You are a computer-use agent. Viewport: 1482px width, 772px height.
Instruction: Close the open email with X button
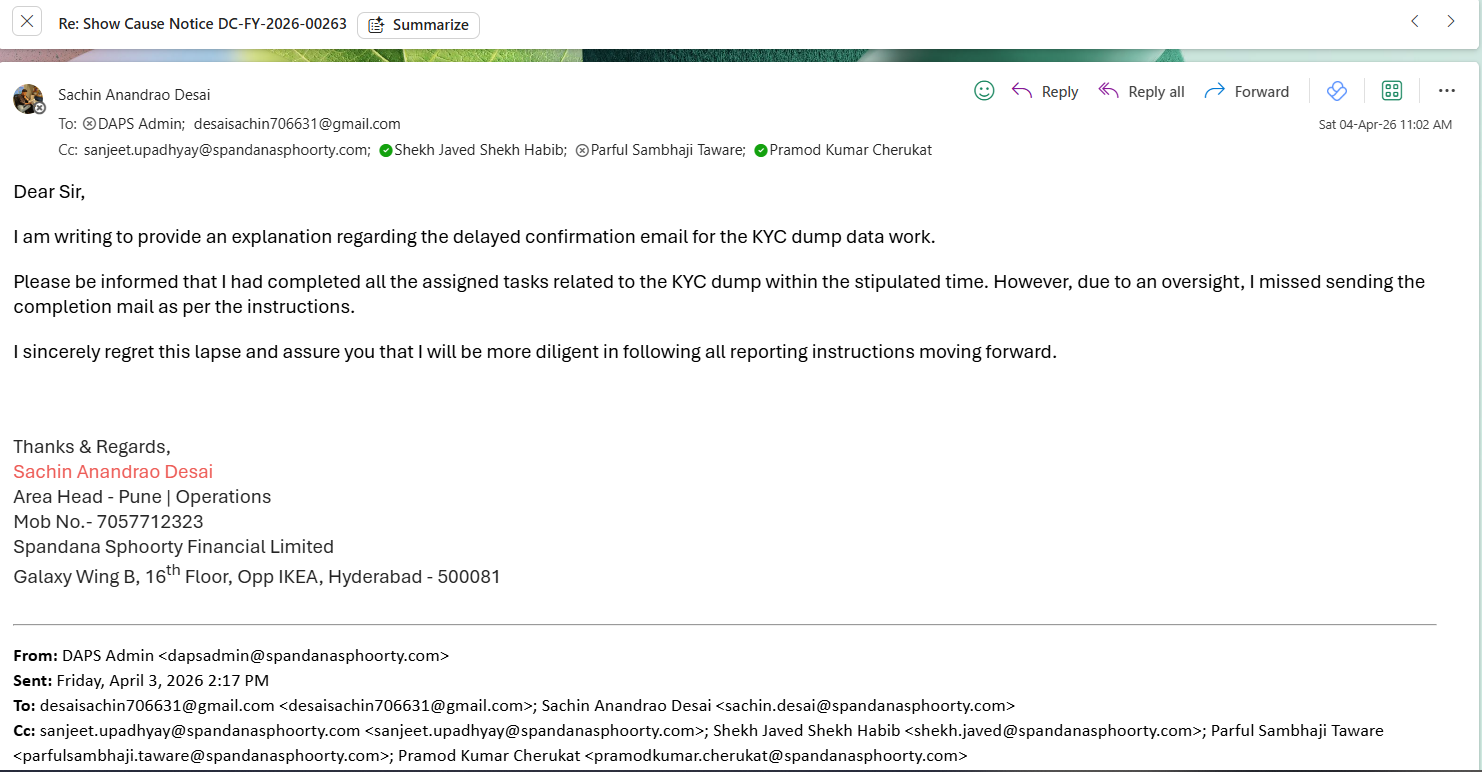click(x=27, y=21)
